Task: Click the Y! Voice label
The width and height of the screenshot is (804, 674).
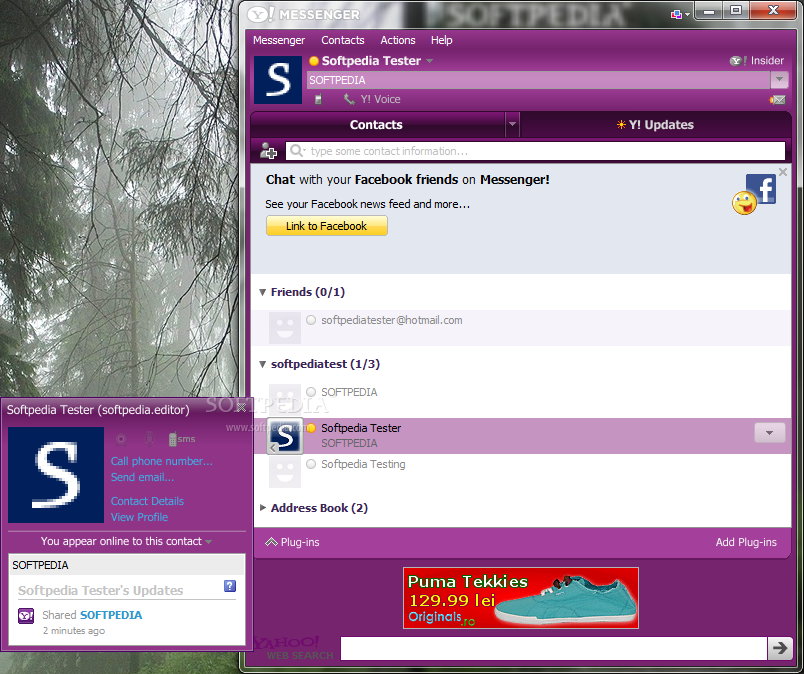Action: click(x=380, y=99)
